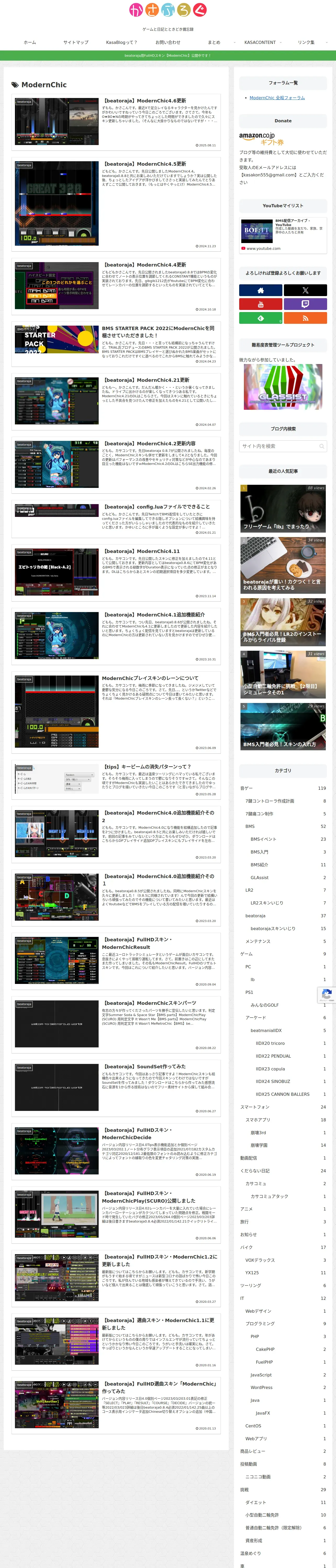Open プログラミング category
Image resolution: width=336 pixels, height=1568 pixels.
[x=285, y=1323]
